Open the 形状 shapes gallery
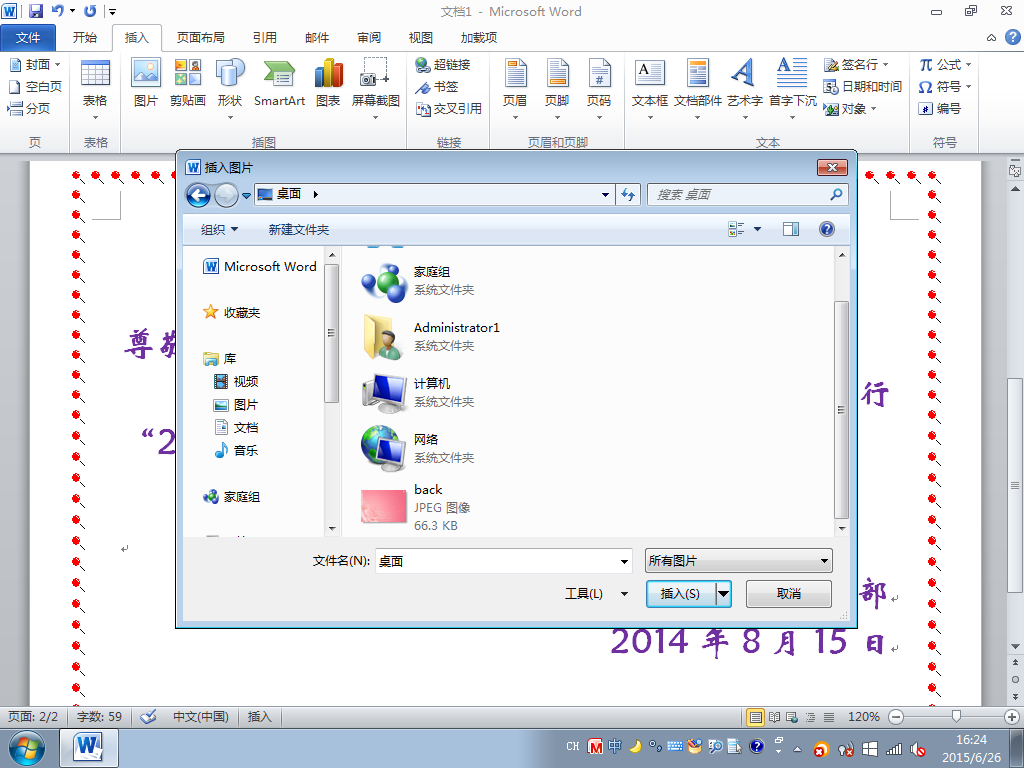 click(x=230, y=88)
